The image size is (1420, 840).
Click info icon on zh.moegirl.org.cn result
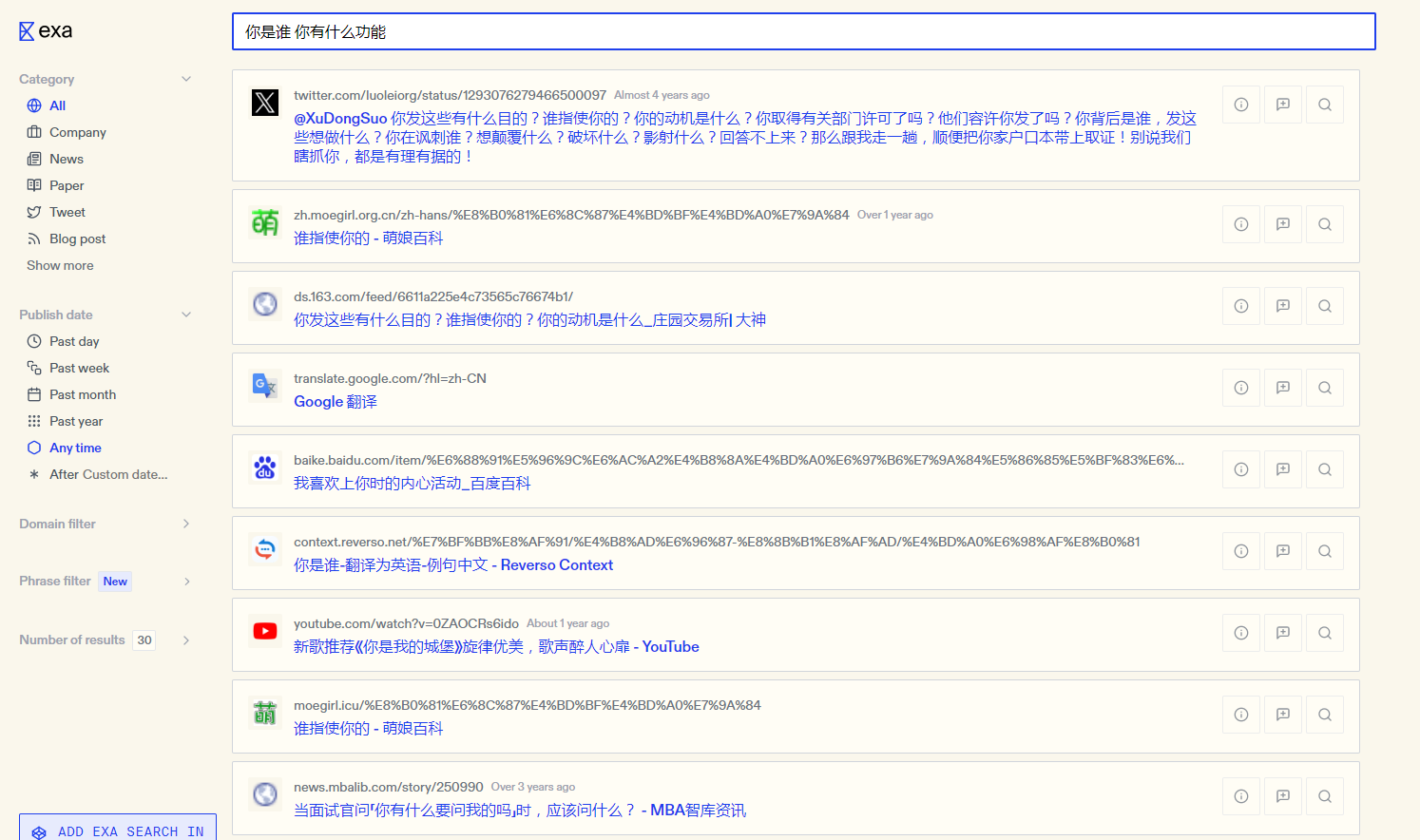click(1241, 224)
